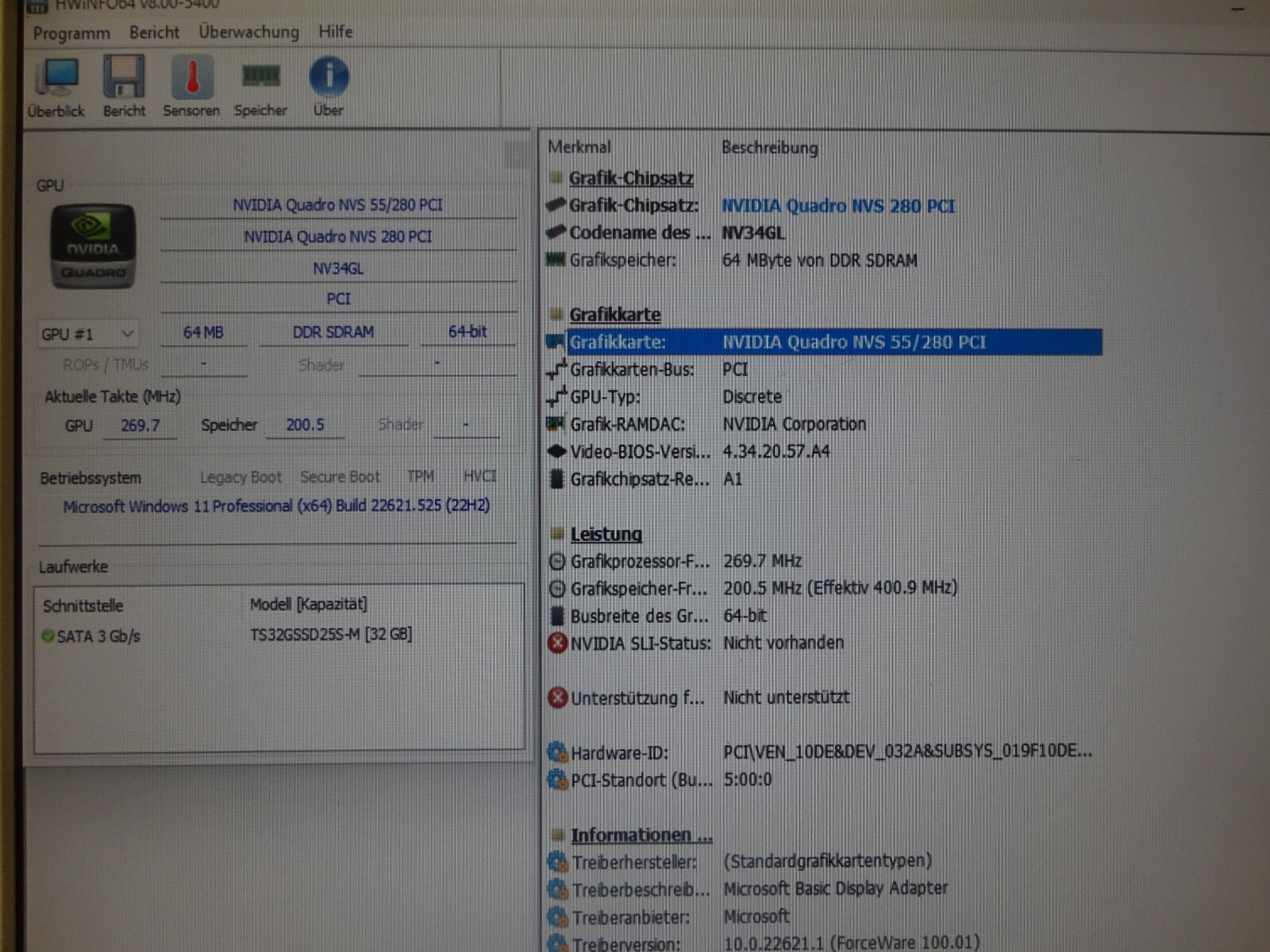This screenshot has width=1270, height=952.
Task: Click the Treiberbeschreibung gear icon
Action: pos(559,889)
